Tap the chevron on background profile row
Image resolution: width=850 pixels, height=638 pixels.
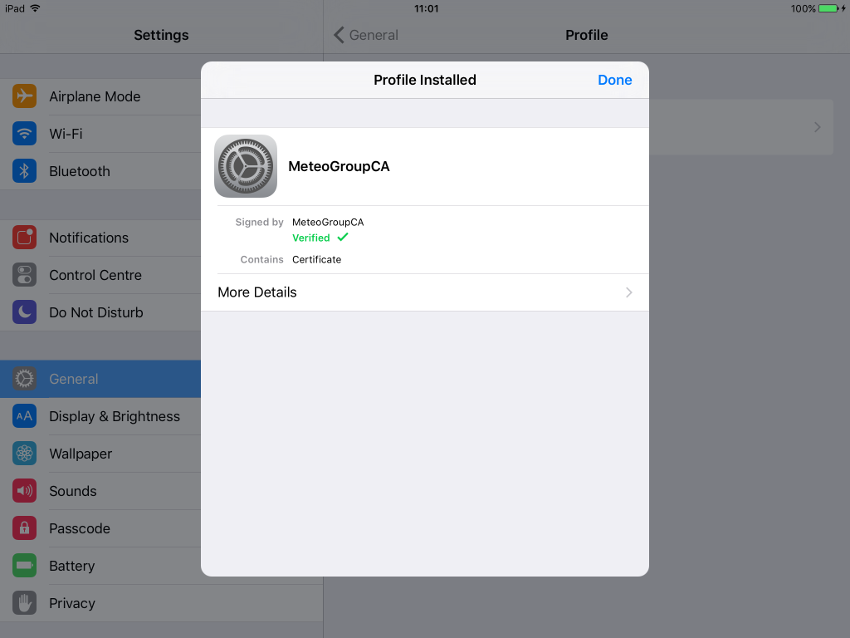pos(817,127)
